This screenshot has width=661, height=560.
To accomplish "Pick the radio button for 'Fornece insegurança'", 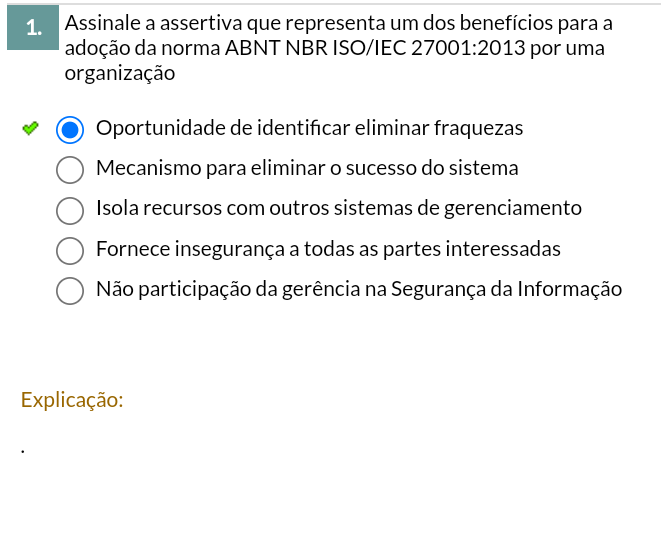I will click(70, 250).
